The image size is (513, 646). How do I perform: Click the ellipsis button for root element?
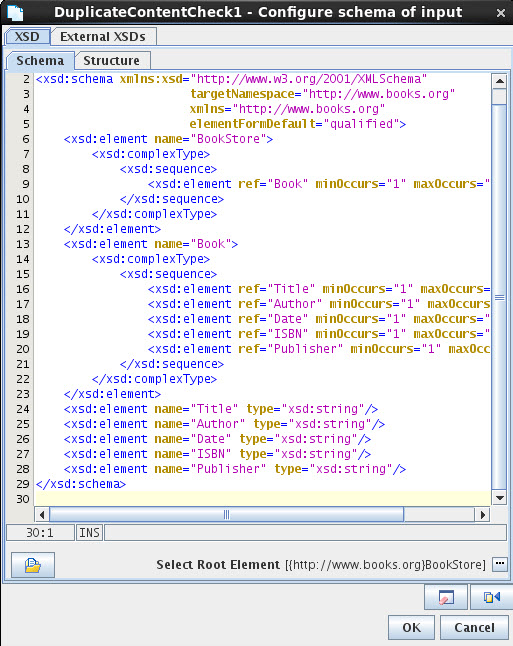(x=500, y=564)
